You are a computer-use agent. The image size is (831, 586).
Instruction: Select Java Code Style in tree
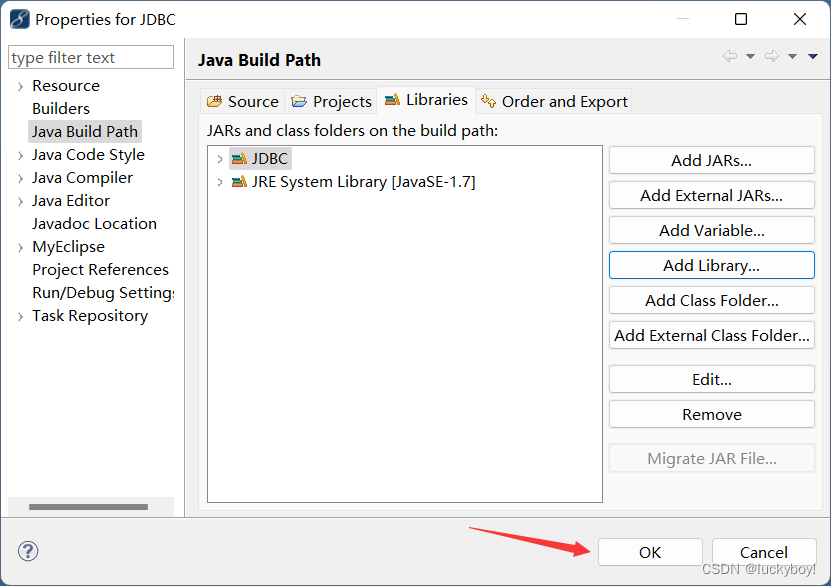(x=88, y=155)
